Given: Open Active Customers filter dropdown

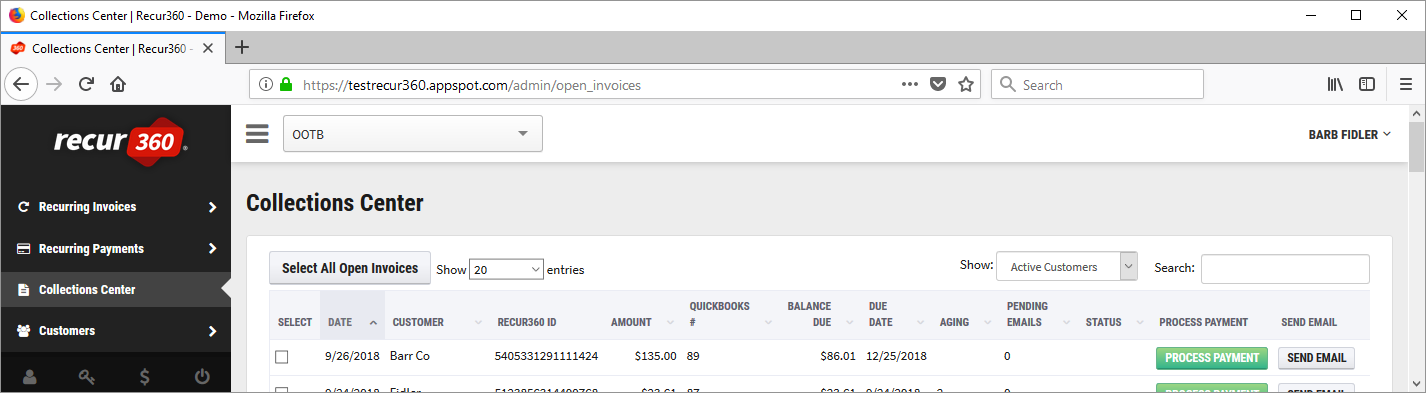Looking at the screenshot, I should [1067, 267].
